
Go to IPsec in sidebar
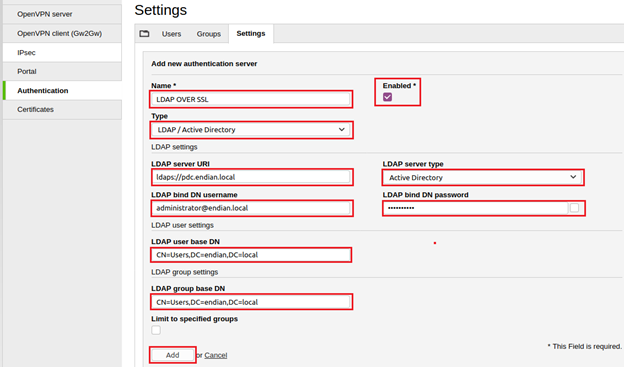[62, 53]
